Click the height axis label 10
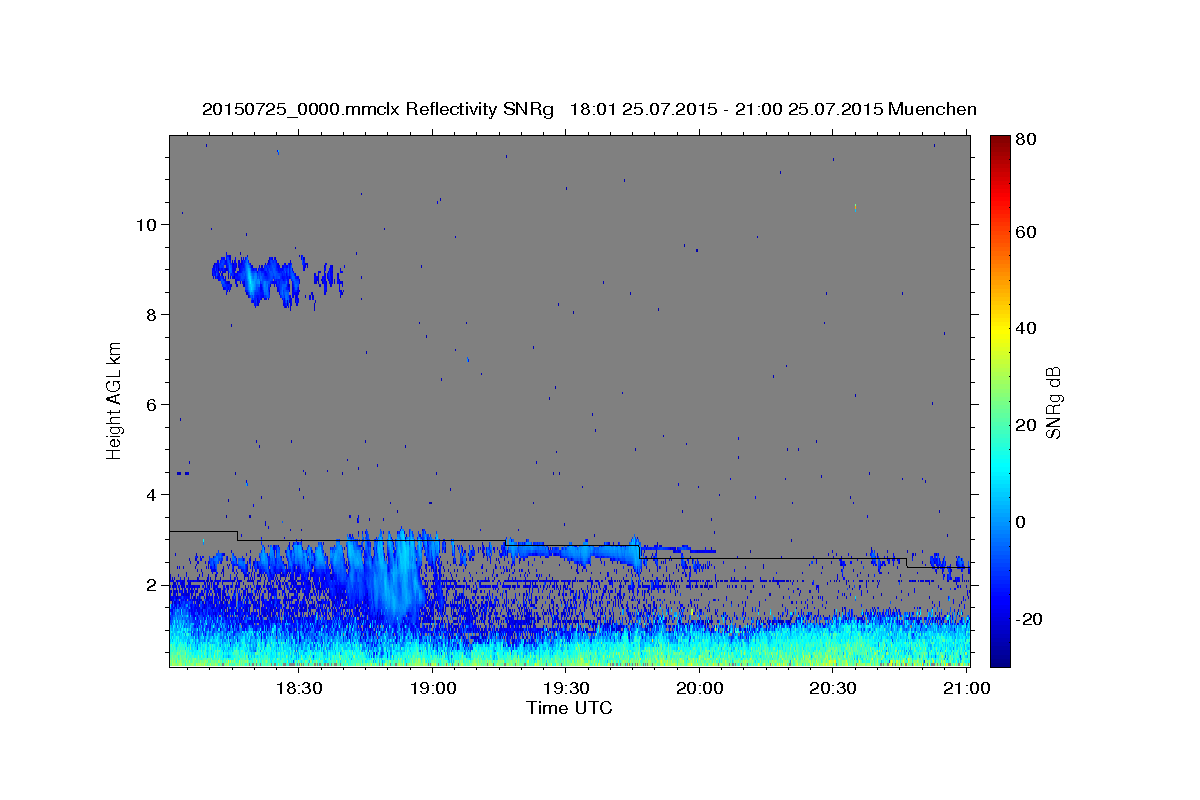Viewport: 1200px width, 800px height. click(x=146, y=225)
